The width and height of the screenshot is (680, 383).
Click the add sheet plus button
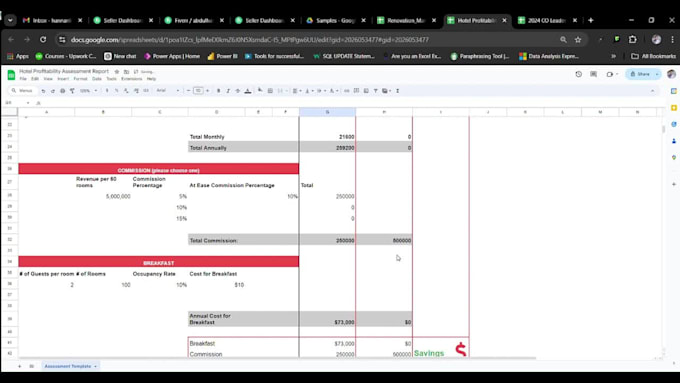[x=20, y=366]
